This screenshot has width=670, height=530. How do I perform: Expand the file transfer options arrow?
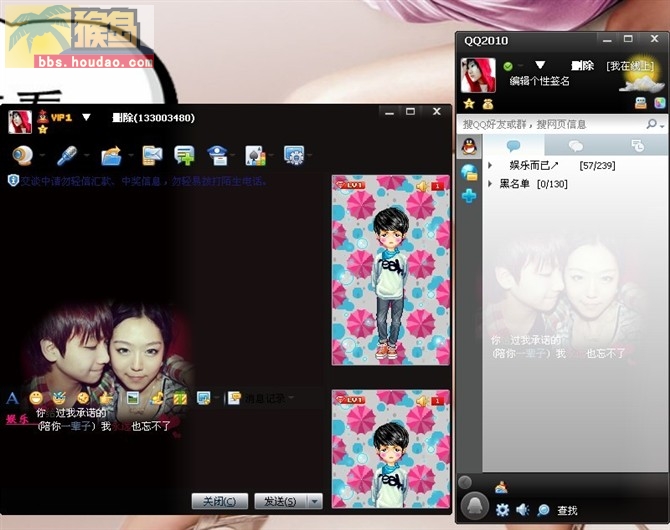point(131,155)
